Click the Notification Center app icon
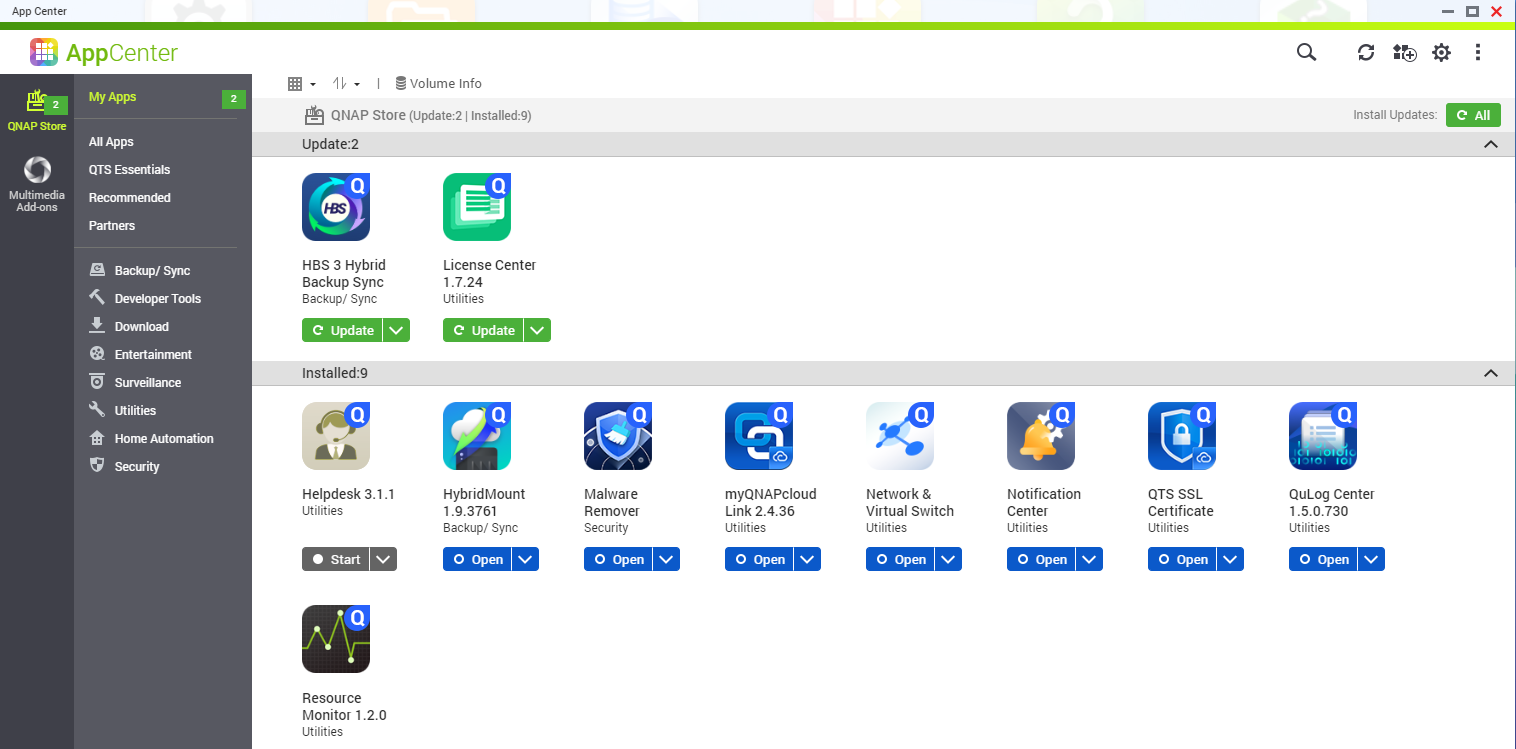 click(x=1041, y=436)
